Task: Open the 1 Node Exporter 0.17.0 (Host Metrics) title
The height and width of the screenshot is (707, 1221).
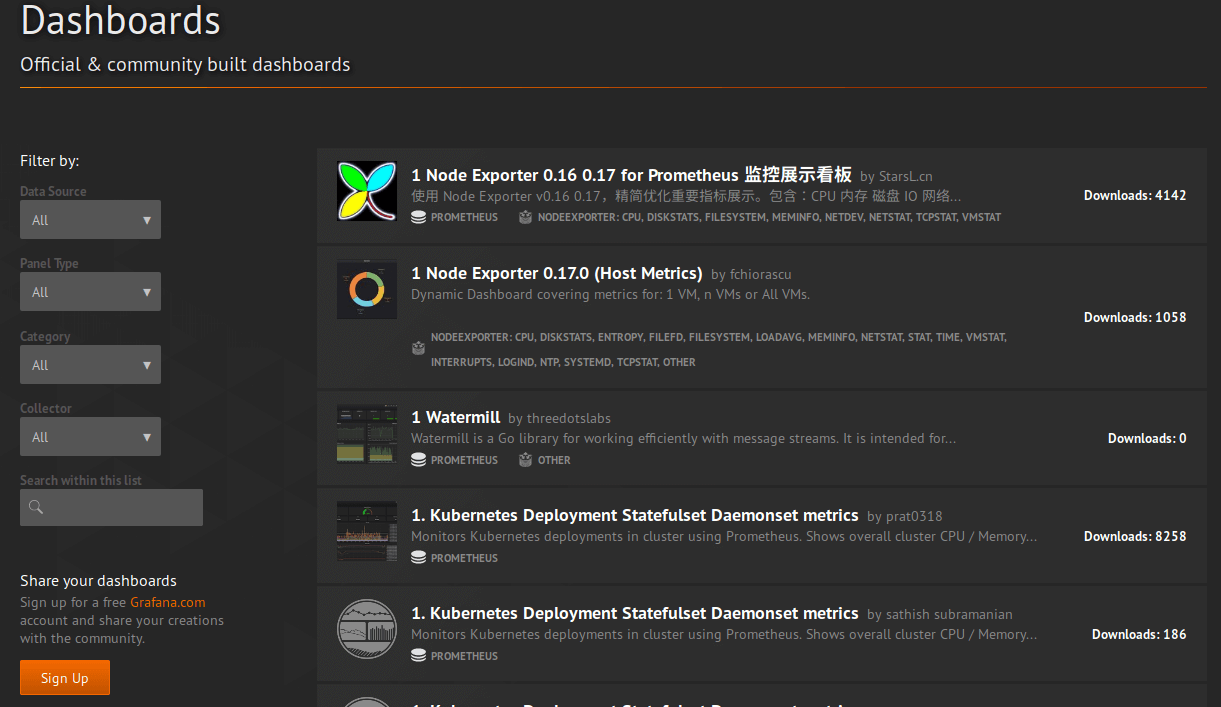Action: coord(556,273)
